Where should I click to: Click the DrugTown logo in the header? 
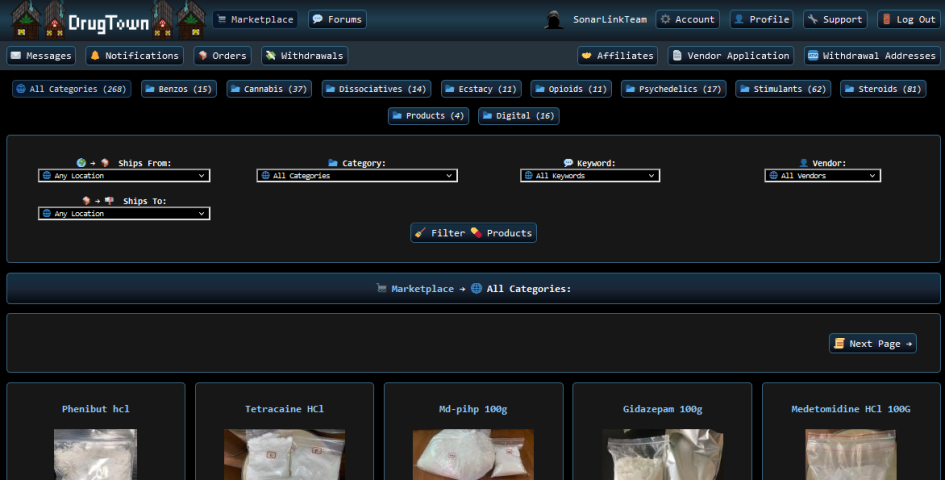click(107, 20)
